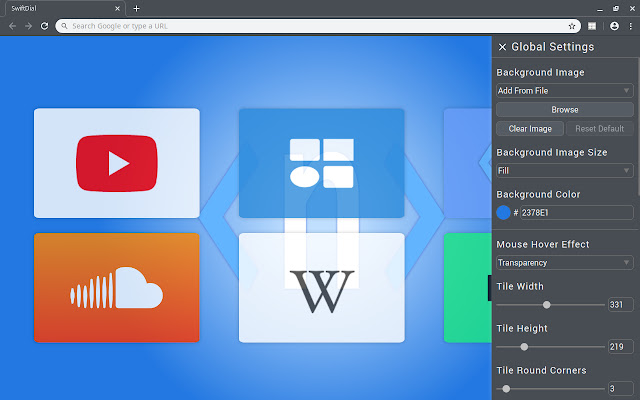Click the Background Image Size heading
640x400 pixels.
[552, 153]
